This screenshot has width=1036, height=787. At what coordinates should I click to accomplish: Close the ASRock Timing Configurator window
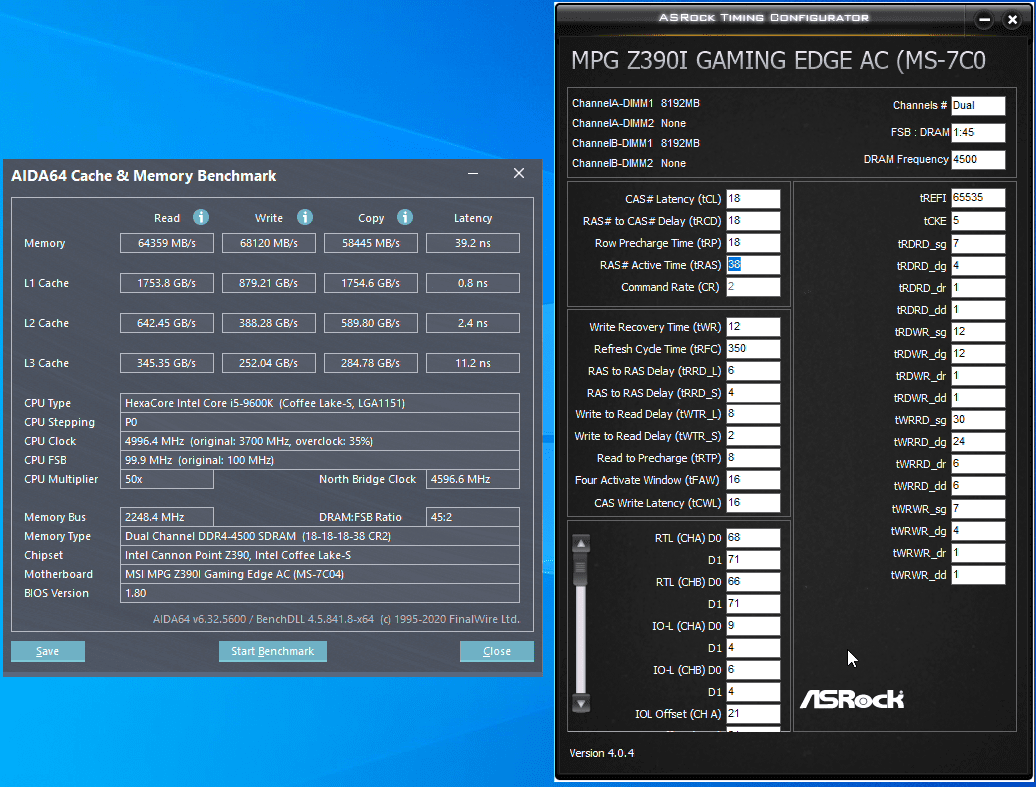pos(1012,19)
